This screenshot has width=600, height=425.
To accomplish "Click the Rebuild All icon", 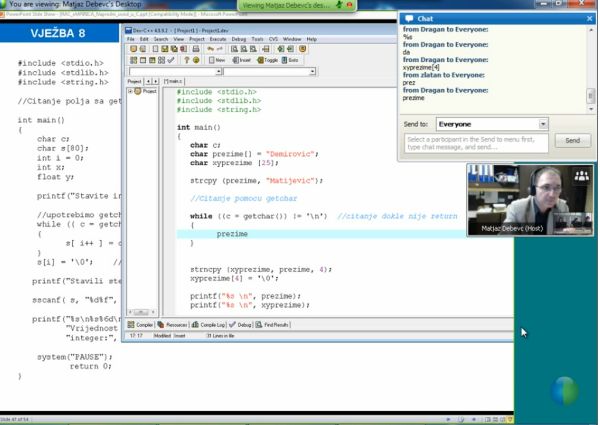I will (x=161, y=60).
